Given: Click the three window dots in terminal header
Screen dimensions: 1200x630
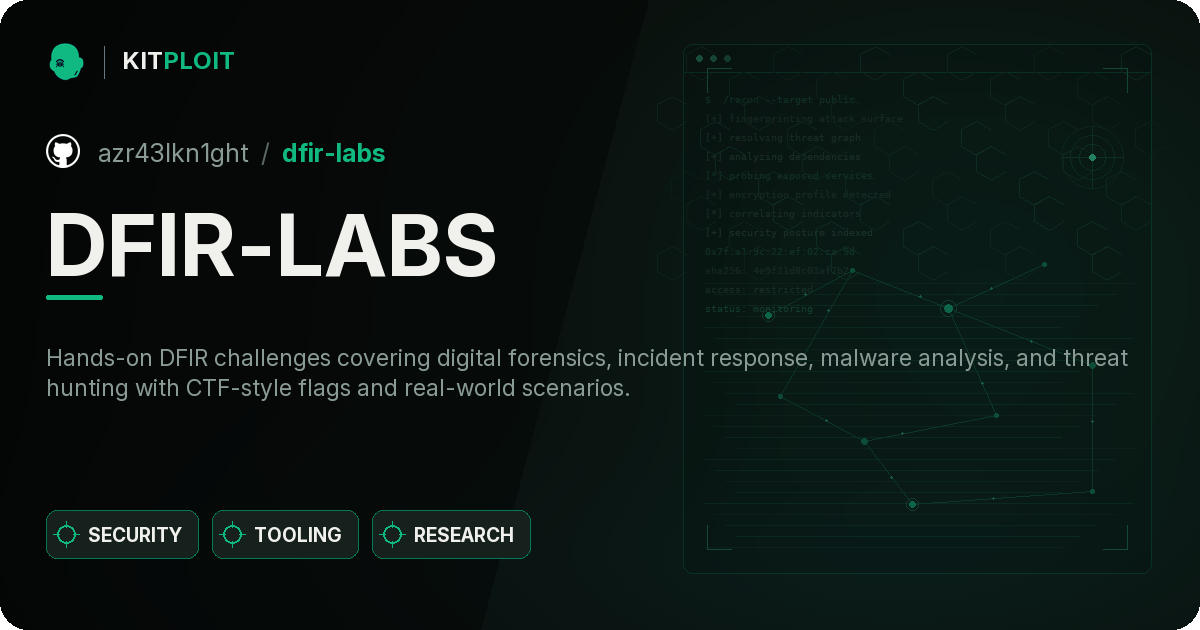Looking at the screenshot, I should click(x=713, y=59).
